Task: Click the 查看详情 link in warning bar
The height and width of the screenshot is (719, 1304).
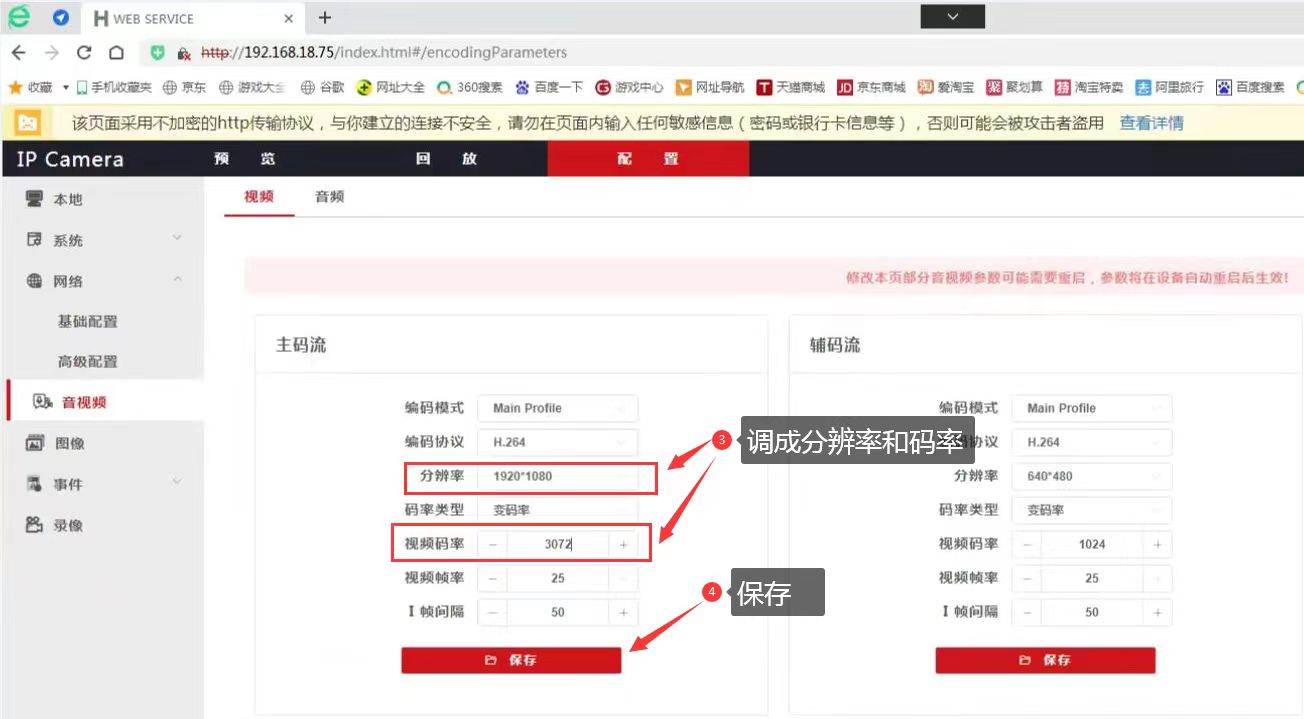Action: point(1151,123)
